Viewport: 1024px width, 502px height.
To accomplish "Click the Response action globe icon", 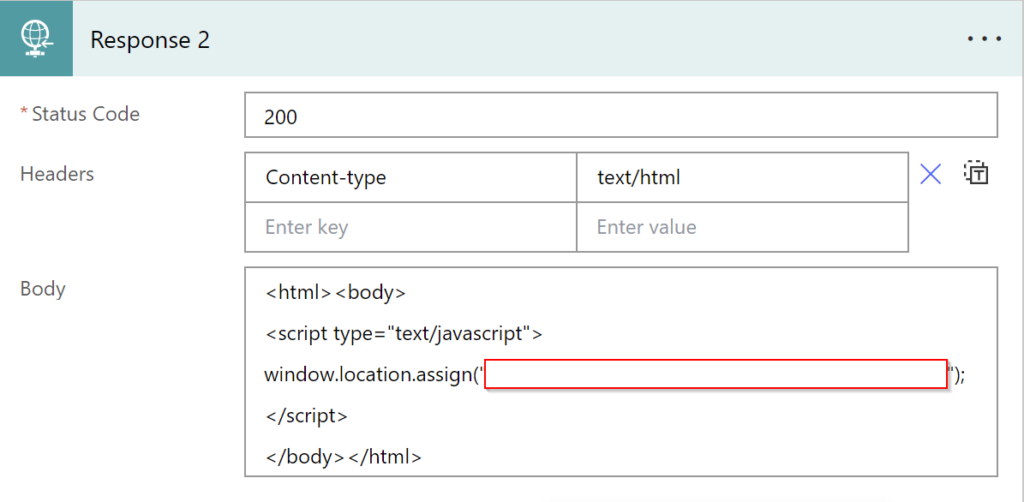I will pos(37,39).
